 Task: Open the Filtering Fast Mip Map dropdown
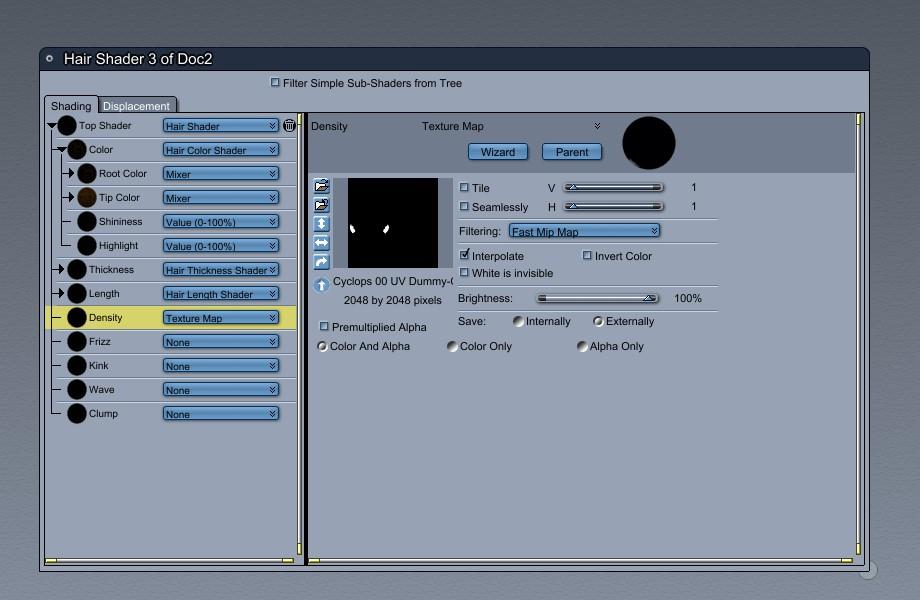click(584, 231)
